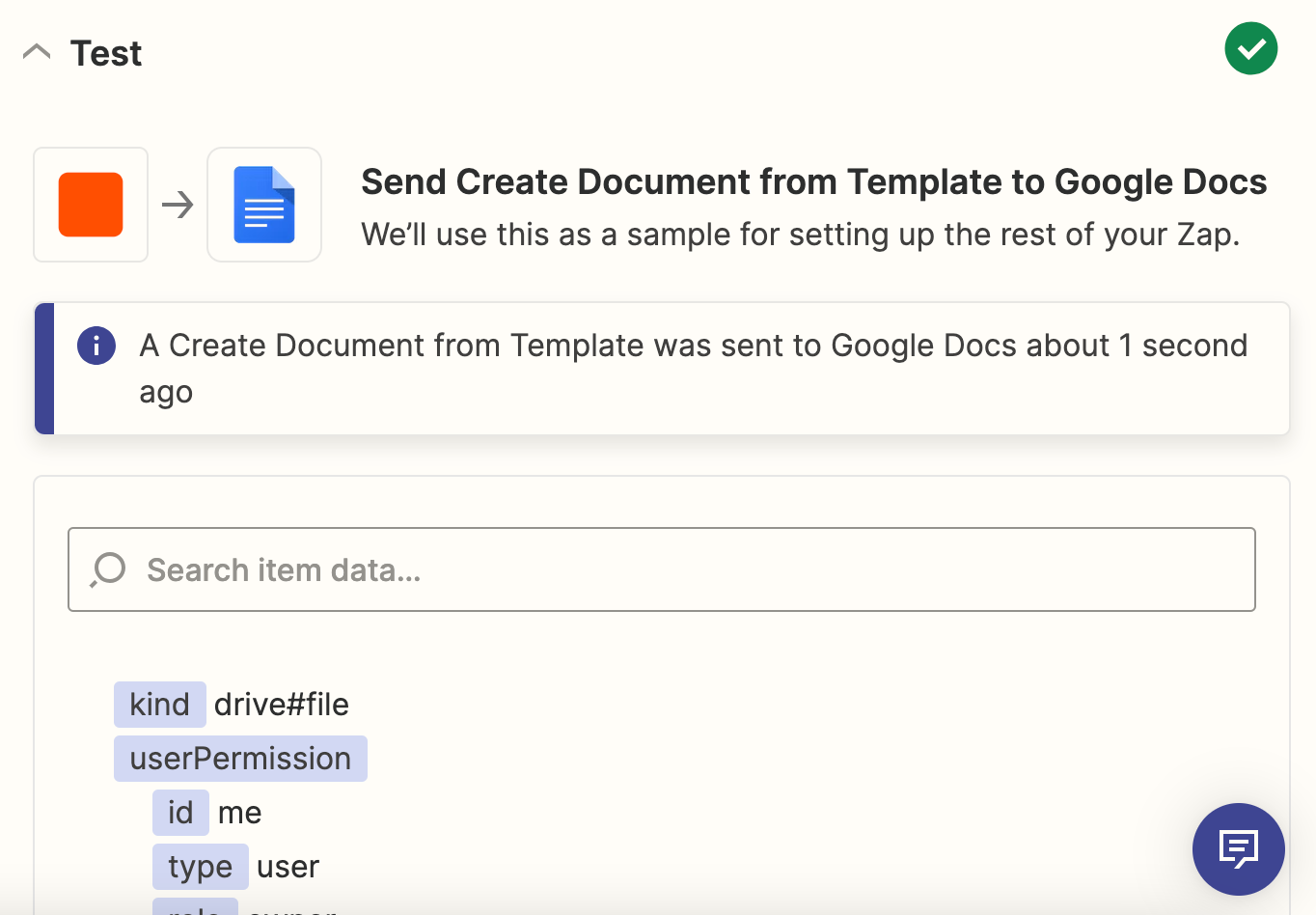Collapse the Test section chevron
The width and height of the screenshot is (1316, 915).
[x=37, y=52]
